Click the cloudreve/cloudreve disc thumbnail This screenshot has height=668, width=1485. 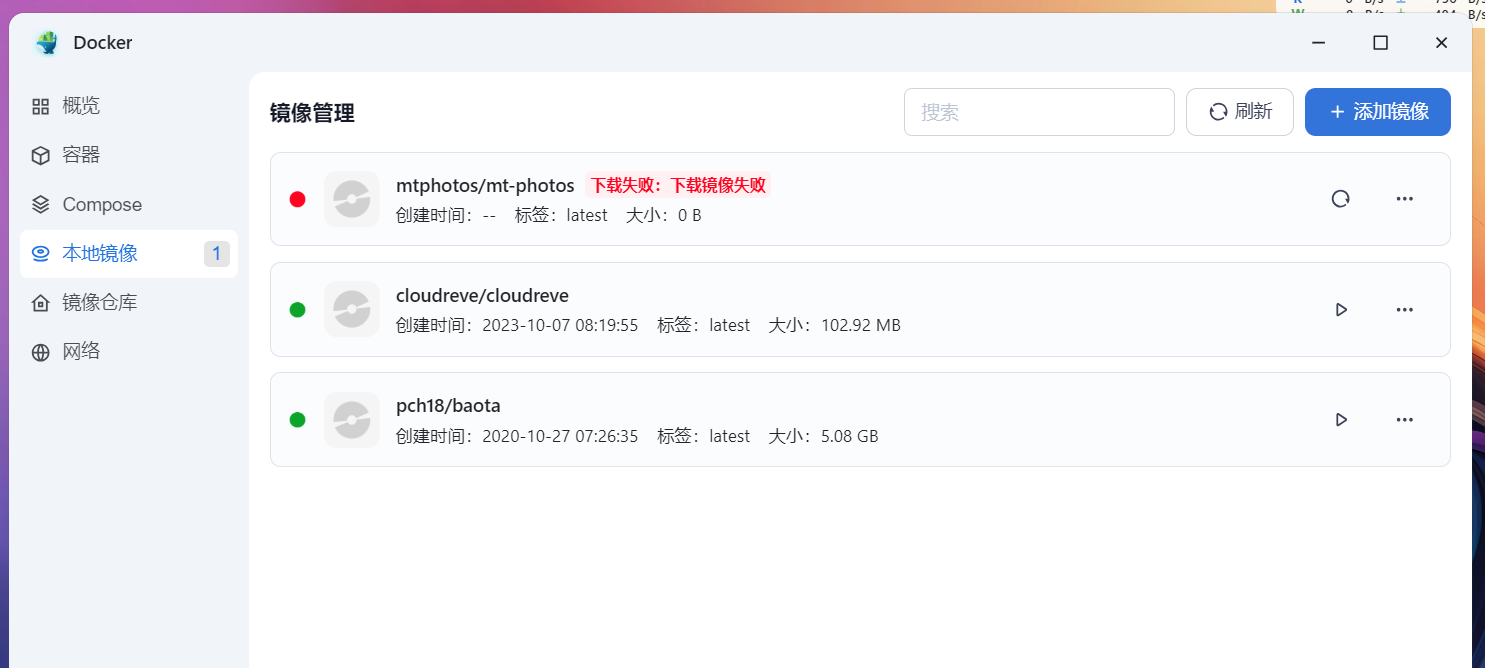pos(352,309)
